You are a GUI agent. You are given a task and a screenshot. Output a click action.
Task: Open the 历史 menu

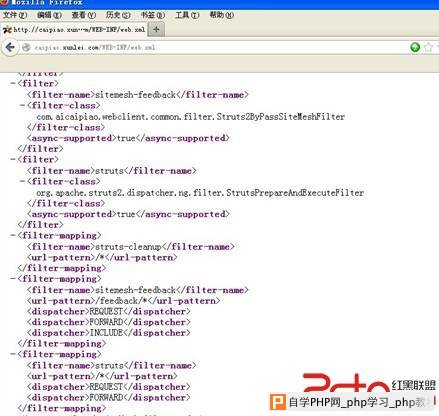[x=118, y=15]
